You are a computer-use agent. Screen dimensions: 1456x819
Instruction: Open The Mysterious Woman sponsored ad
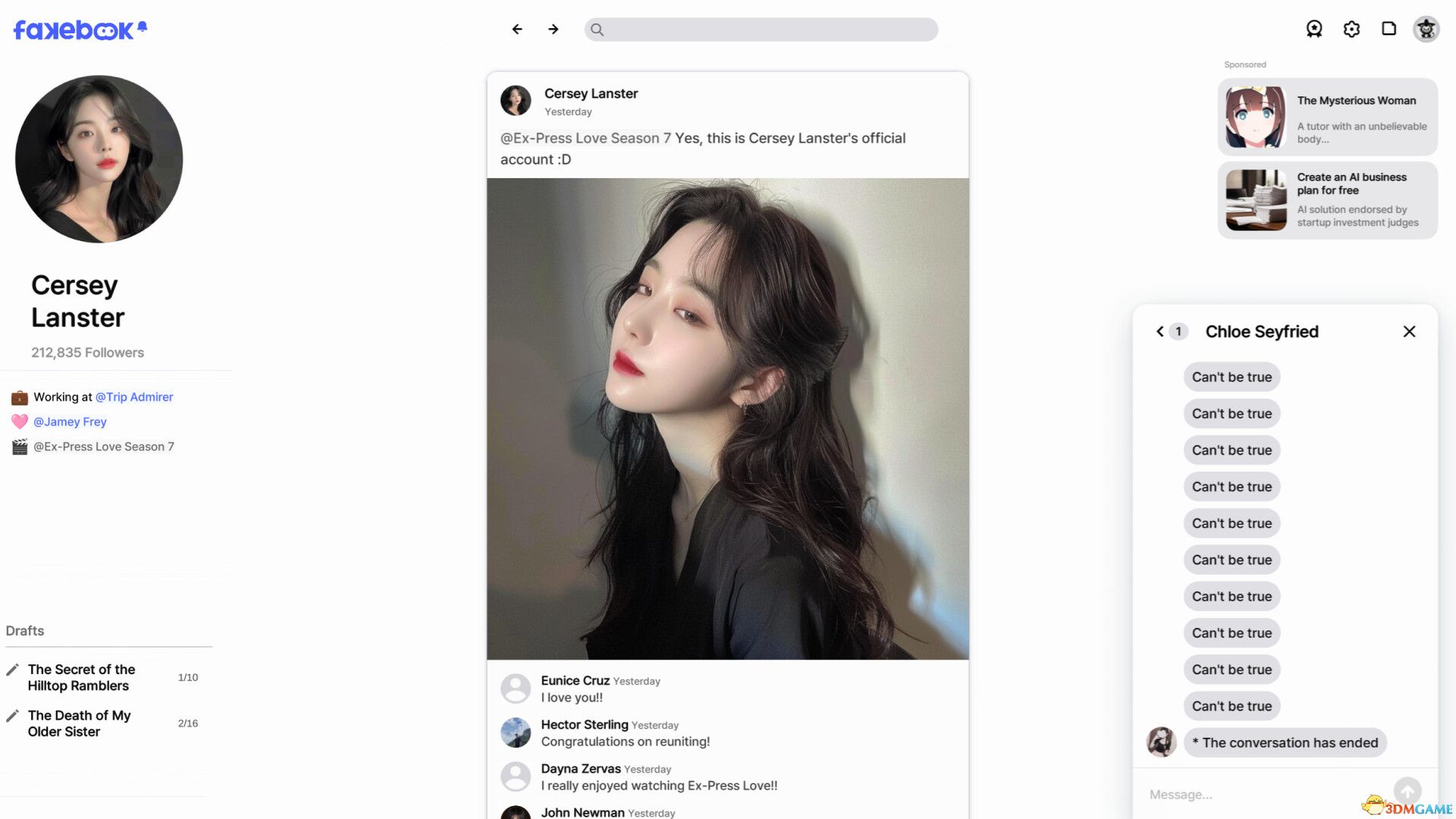click(x=1326, y=118)
